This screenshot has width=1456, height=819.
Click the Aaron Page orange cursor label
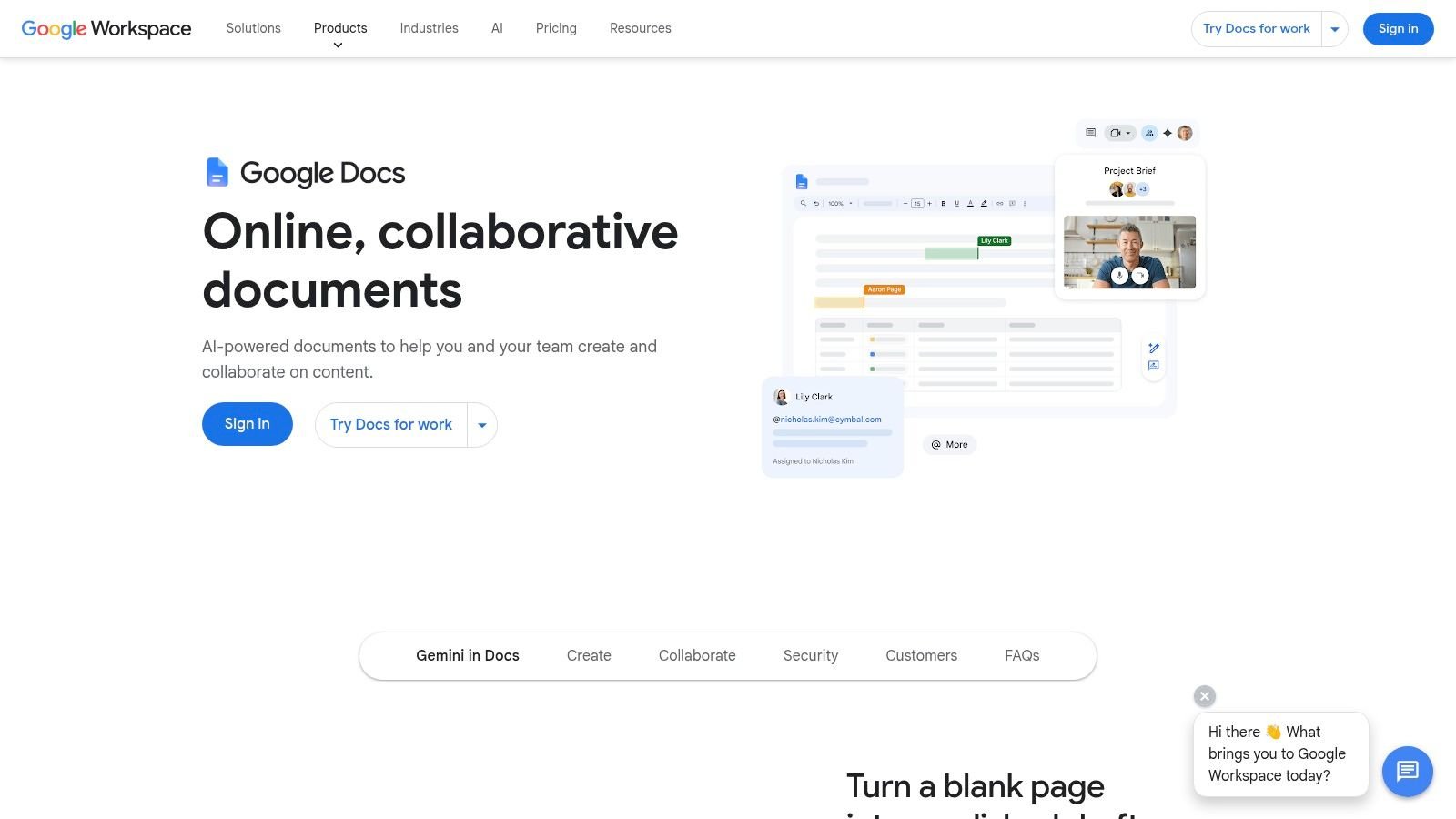[885, 289]
